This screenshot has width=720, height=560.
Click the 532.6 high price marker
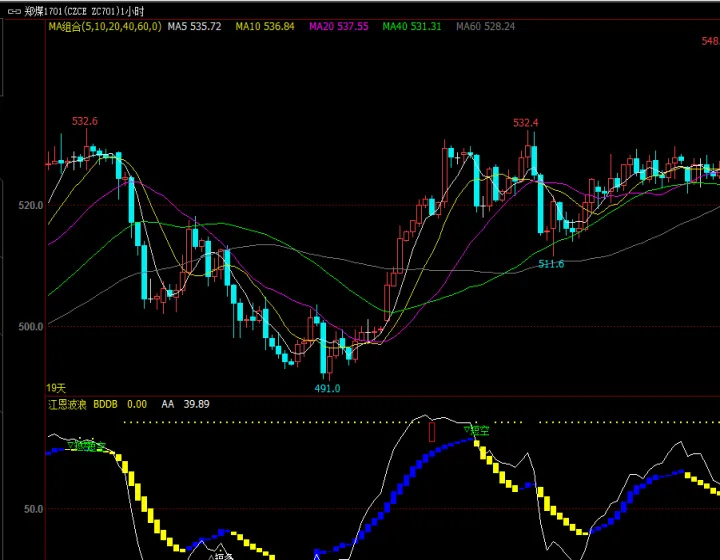click(x=85, y=121)
